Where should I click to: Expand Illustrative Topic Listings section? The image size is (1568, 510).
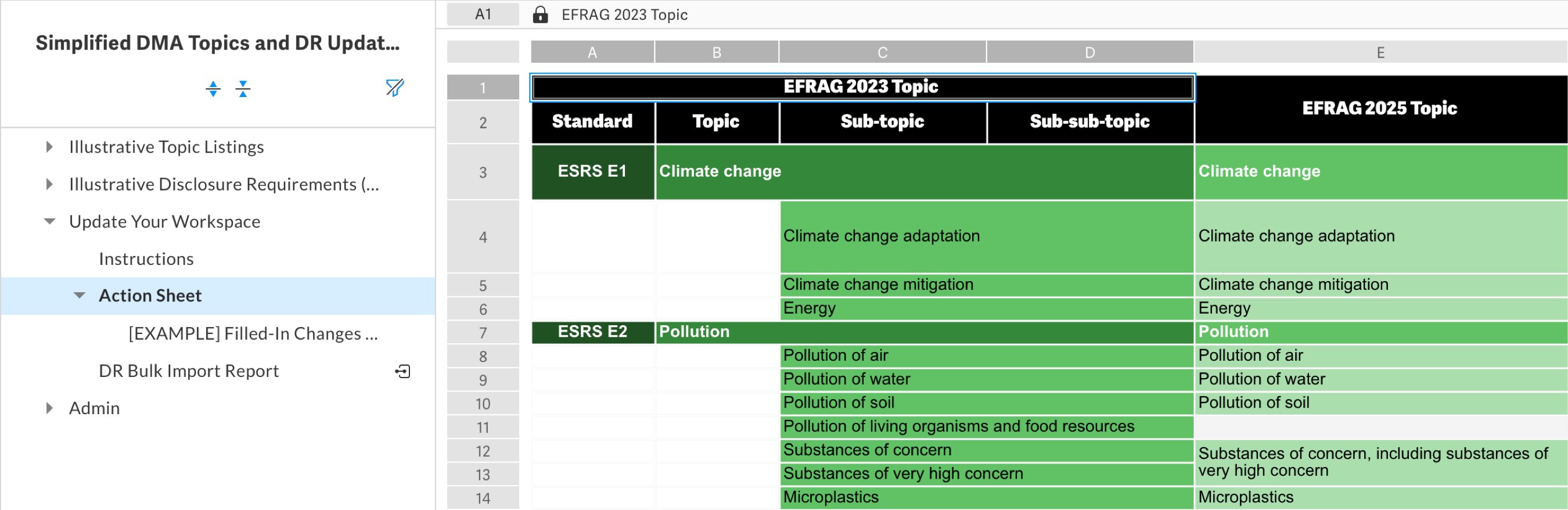pyautogui.click(x=49, y=147)
